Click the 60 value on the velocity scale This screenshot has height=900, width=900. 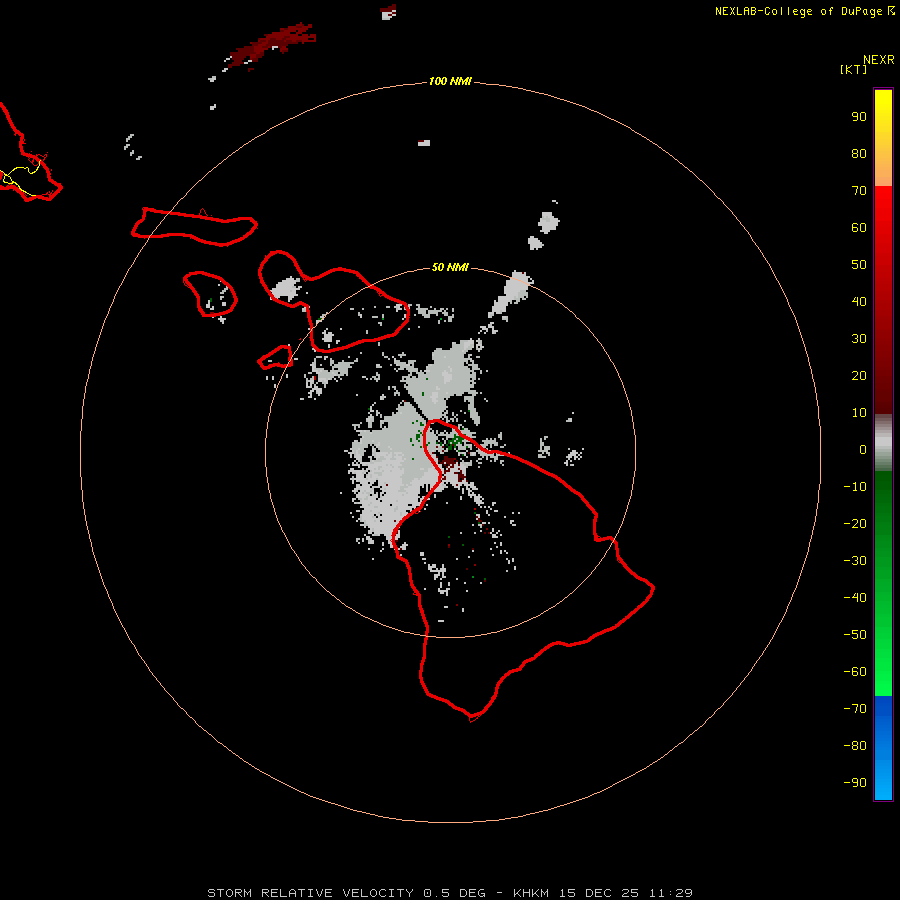[x=859, y=227]
